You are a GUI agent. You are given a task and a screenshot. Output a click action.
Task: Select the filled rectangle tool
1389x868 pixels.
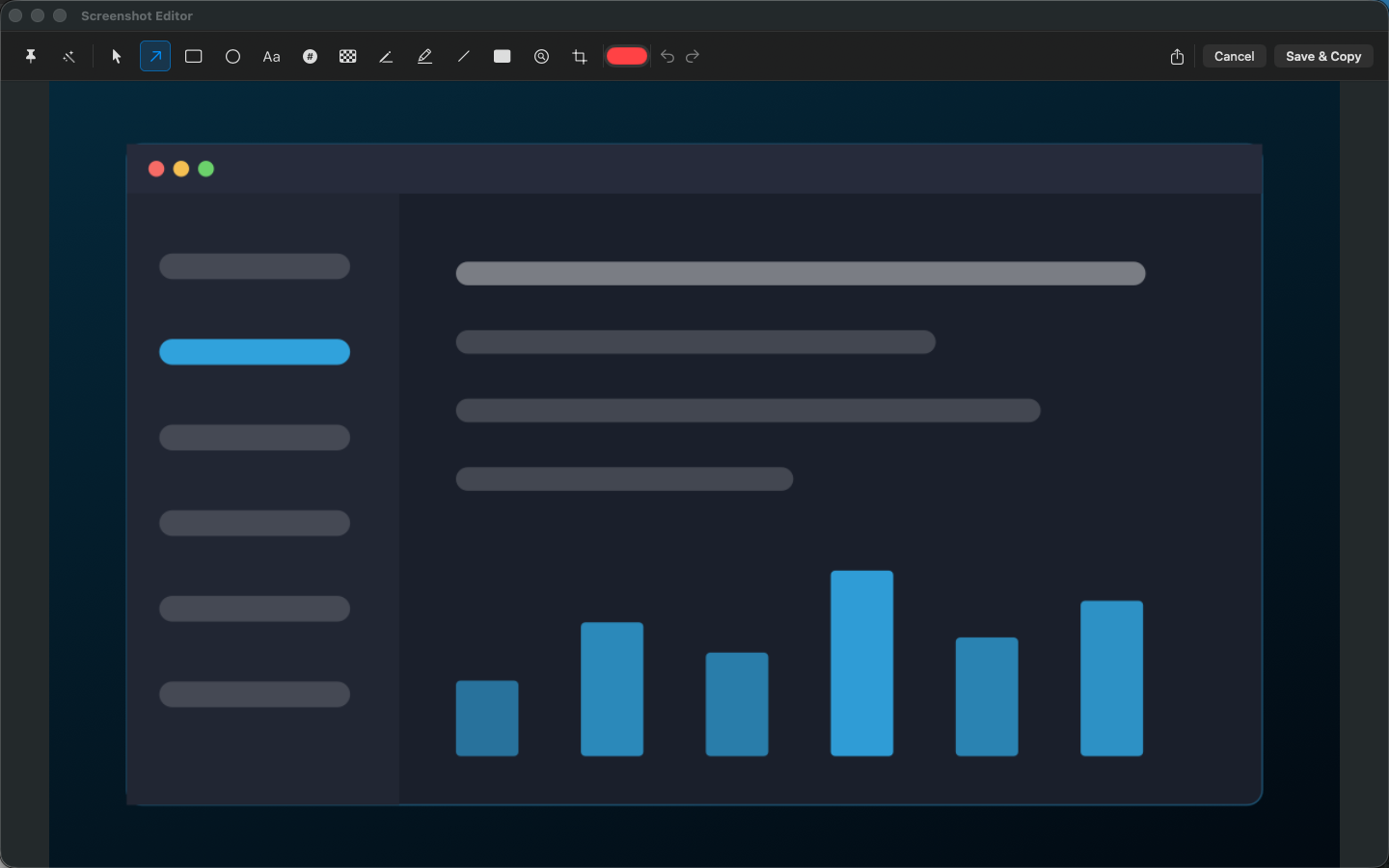pos(503,57)
